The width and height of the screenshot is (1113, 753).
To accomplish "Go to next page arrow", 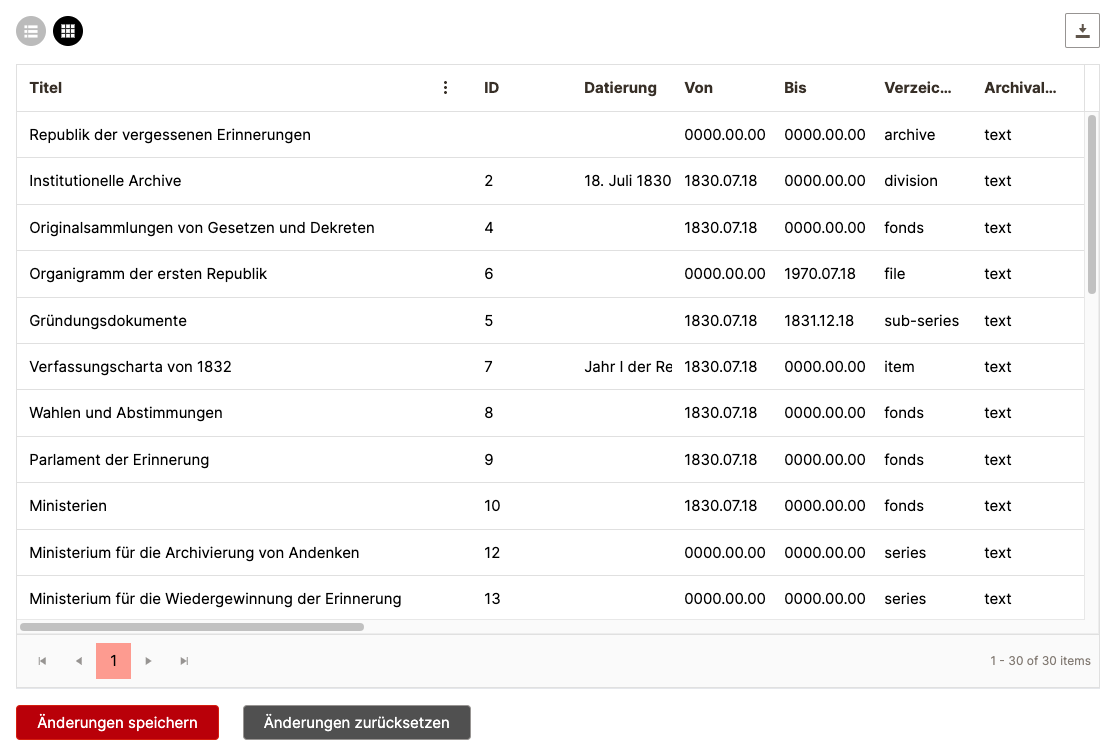I will pyautogui.click(x=149, y=661).
